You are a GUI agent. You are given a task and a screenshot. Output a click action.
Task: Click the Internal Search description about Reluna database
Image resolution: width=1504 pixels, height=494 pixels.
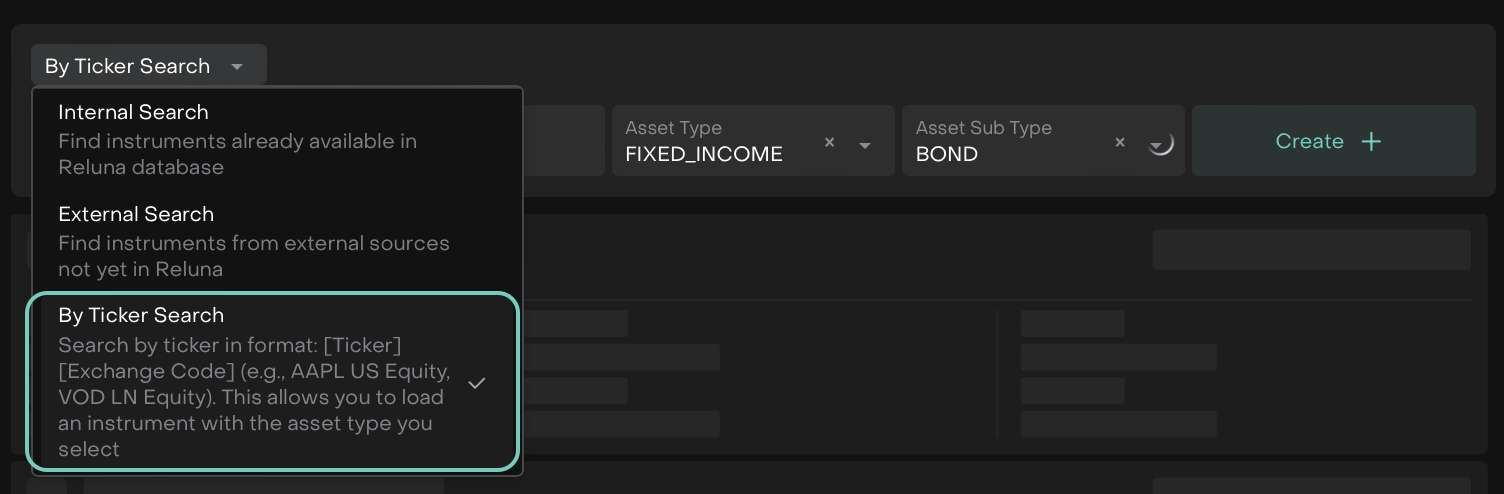[x=237, y=154]
